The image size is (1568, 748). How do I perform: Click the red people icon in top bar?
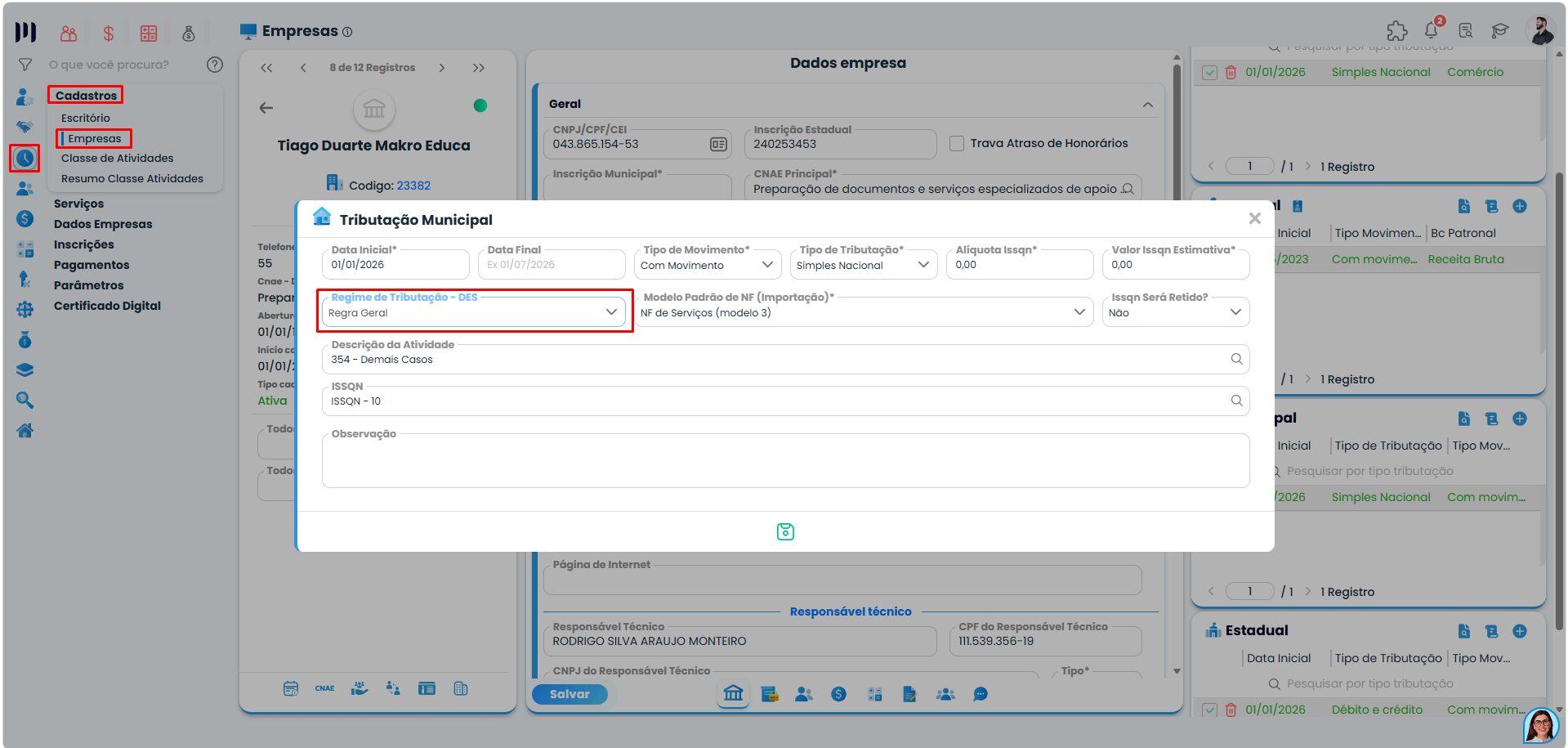click(69, 33)
